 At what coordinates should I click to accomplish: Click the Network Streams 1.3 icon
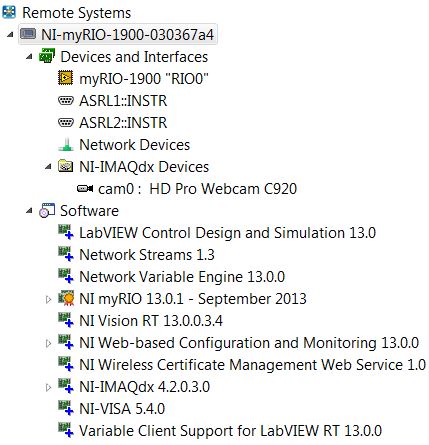click(66, 254)
